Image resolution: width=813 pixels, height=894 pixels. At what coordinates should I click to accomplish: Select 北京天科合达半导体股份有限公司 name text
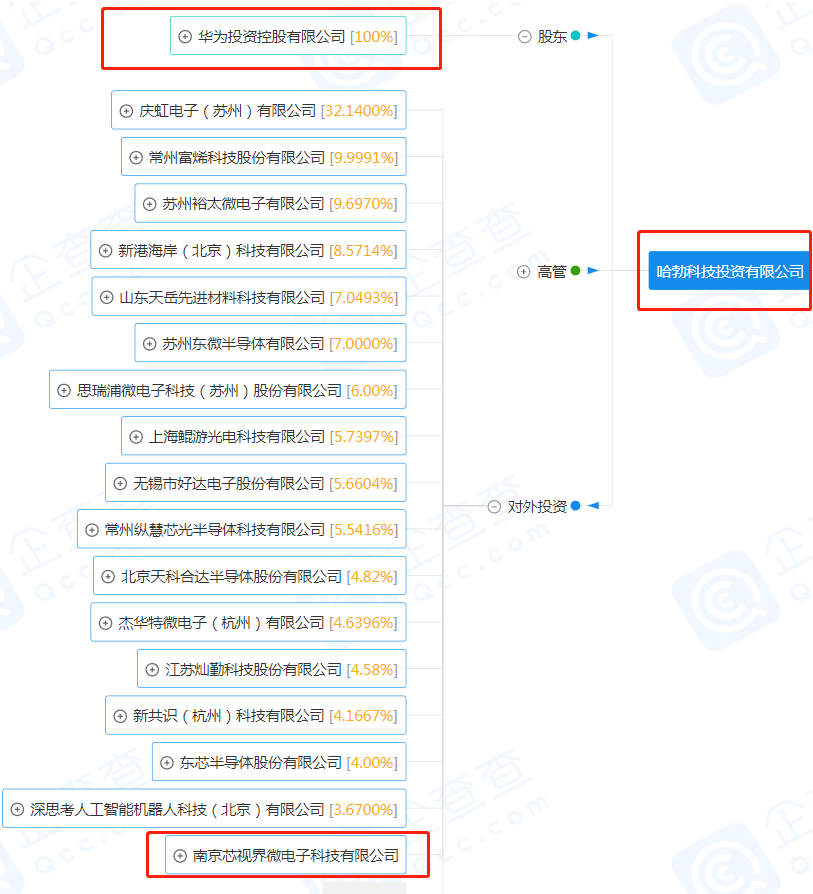click(x=231, y=576)
